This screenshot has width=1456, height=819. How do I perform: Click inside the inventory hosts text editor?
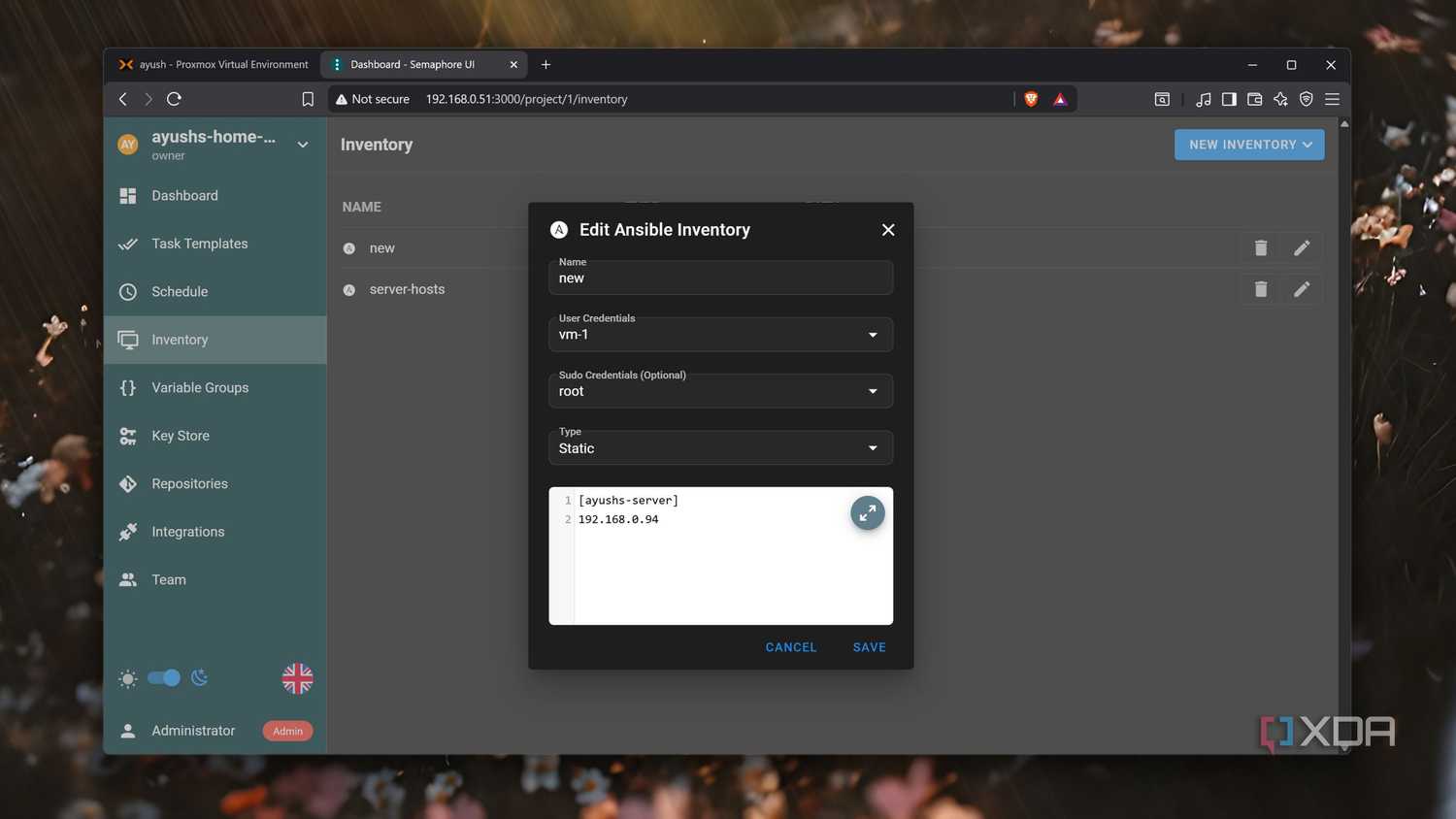(x=720, y=556)
